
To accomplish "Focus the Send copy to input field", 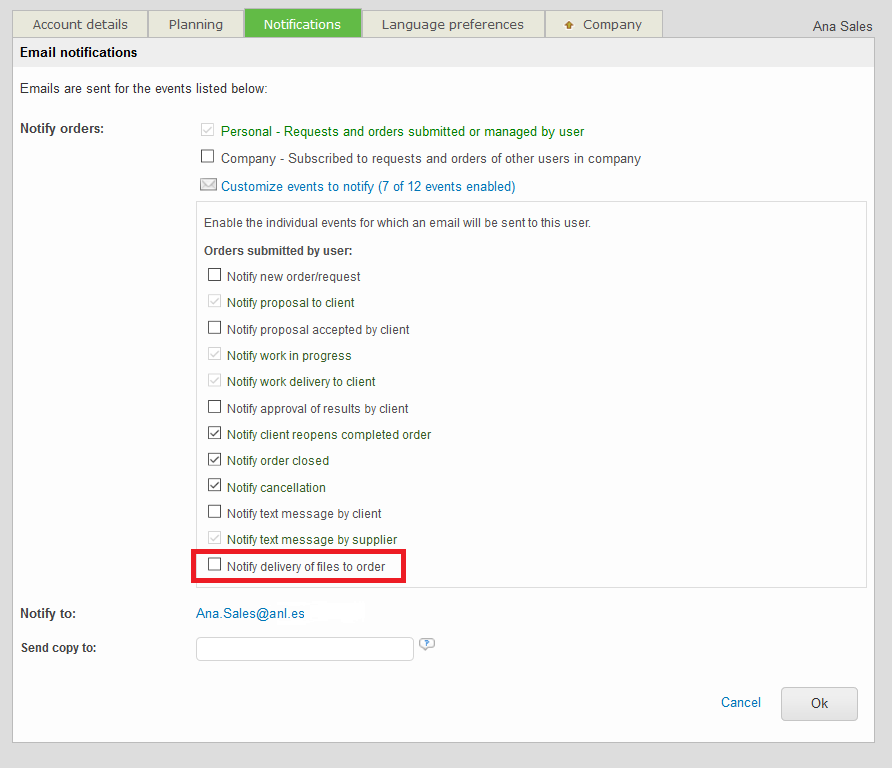I will [304, 649].
